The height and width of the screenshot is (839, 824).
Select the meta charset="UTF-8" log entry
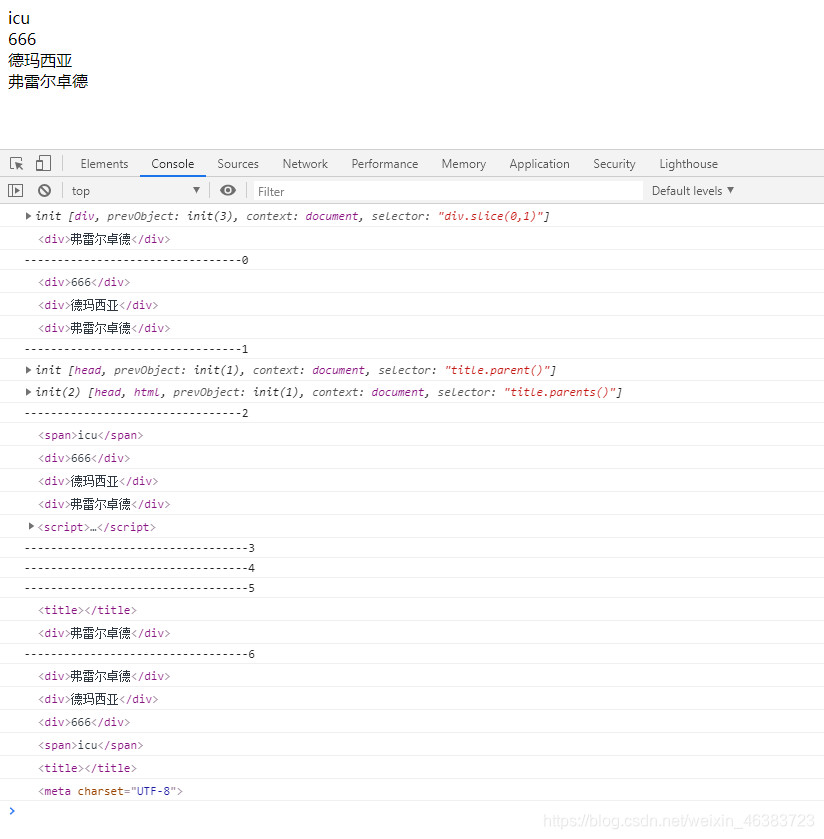(x=110, y=791)
